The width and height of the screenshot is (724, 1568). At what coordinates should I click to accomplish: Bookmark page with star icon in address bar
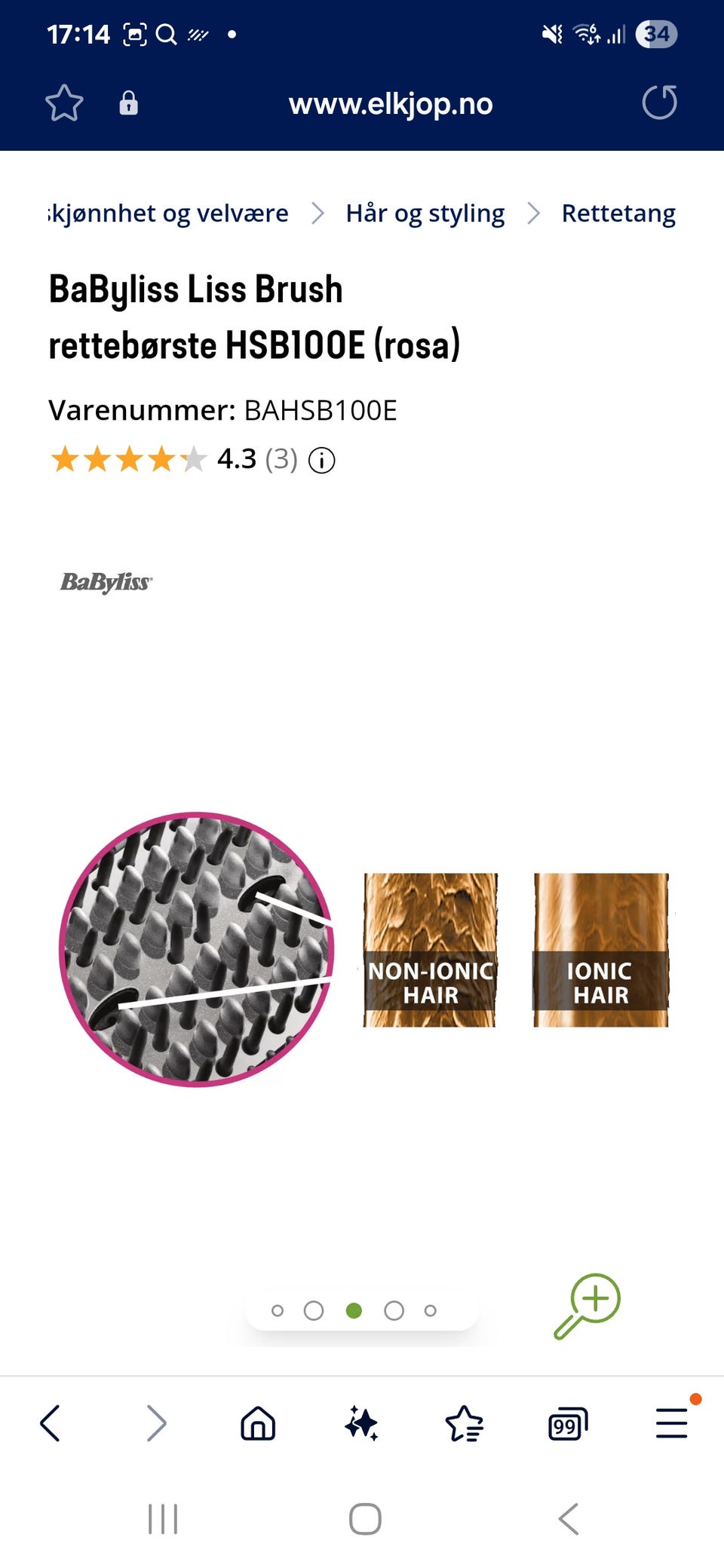click(x=64, y=103)
